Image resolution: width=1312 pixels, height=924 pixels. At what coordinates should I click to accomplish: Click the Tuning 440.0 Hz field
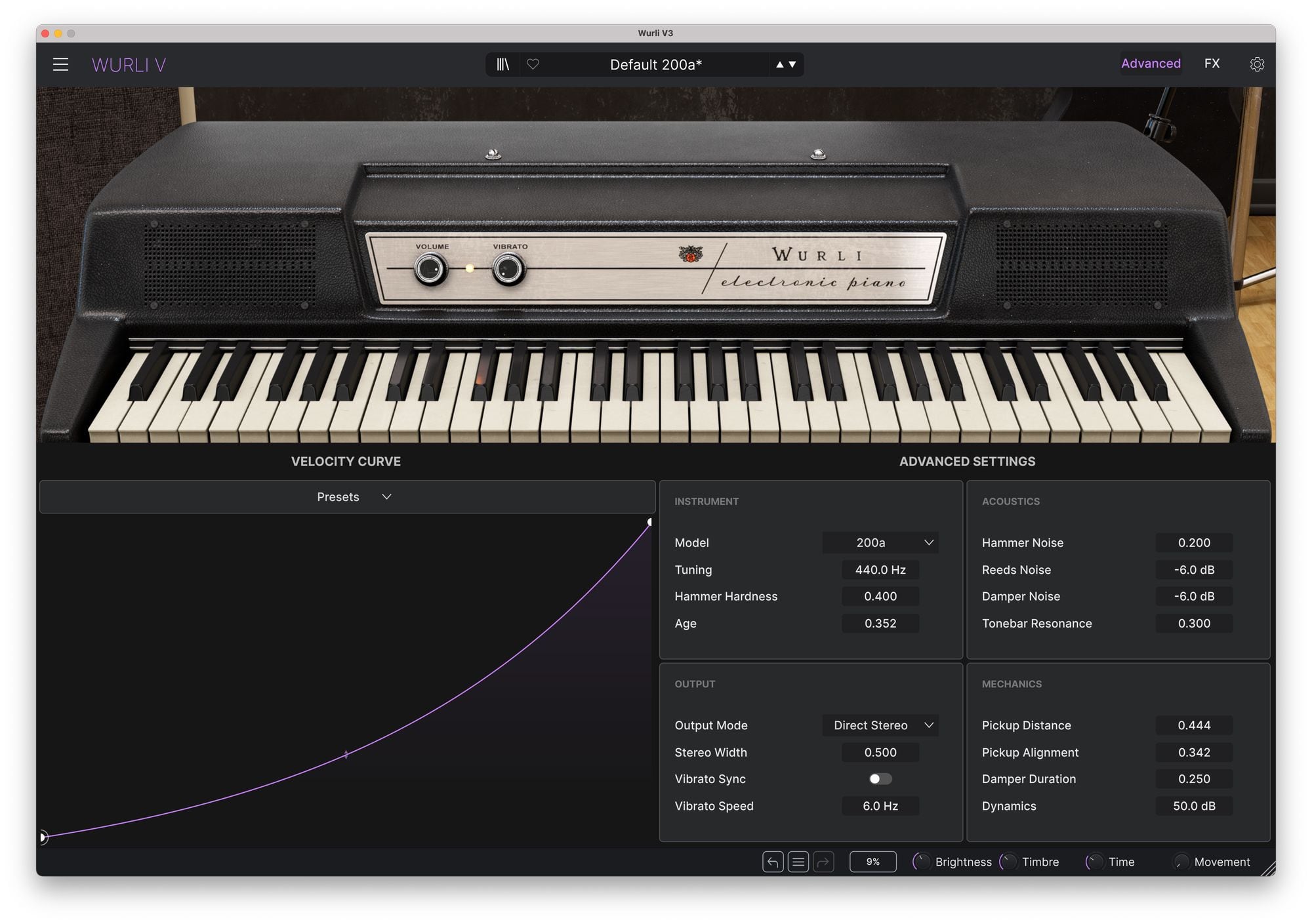click(x=880, y=570)
